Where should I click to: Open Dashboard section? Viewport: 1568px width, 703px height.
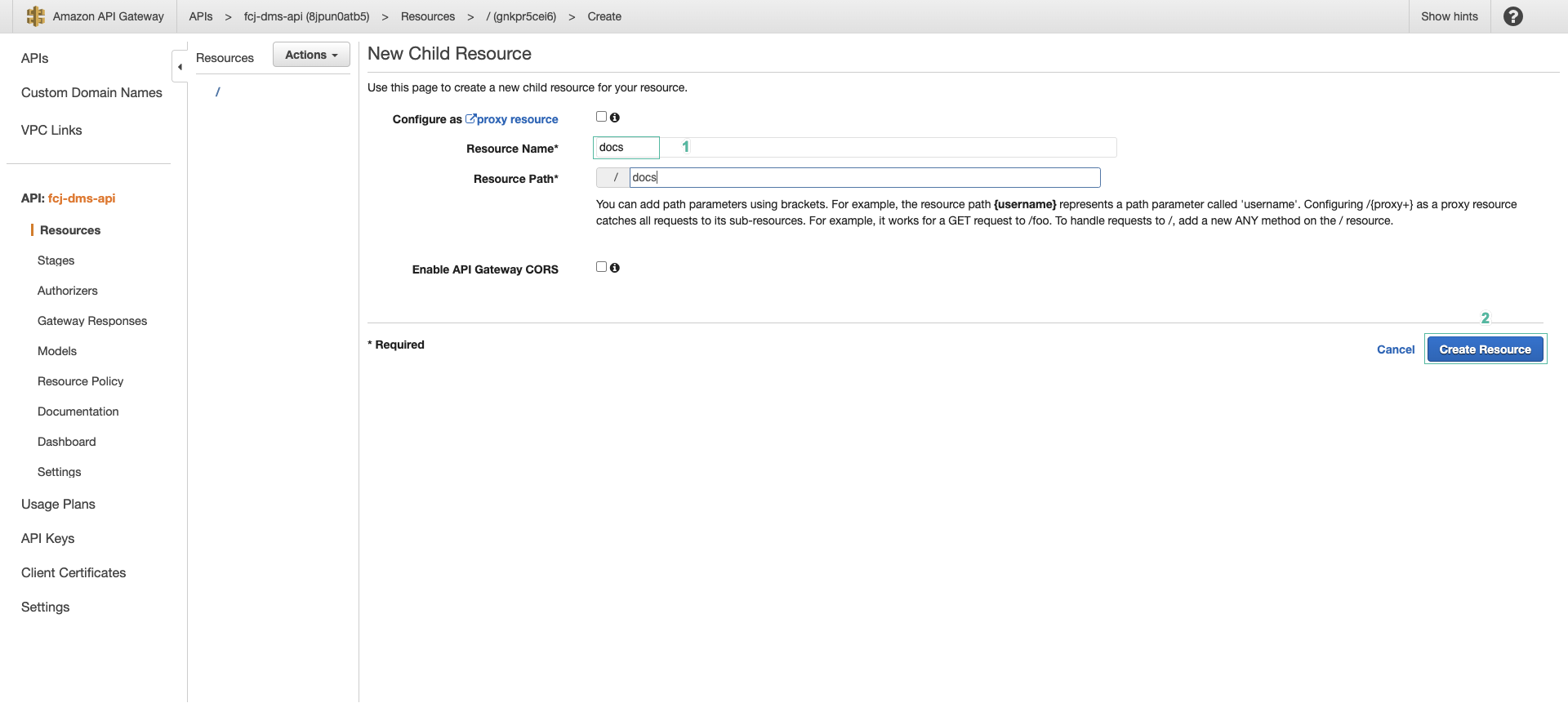click(67, 442)
